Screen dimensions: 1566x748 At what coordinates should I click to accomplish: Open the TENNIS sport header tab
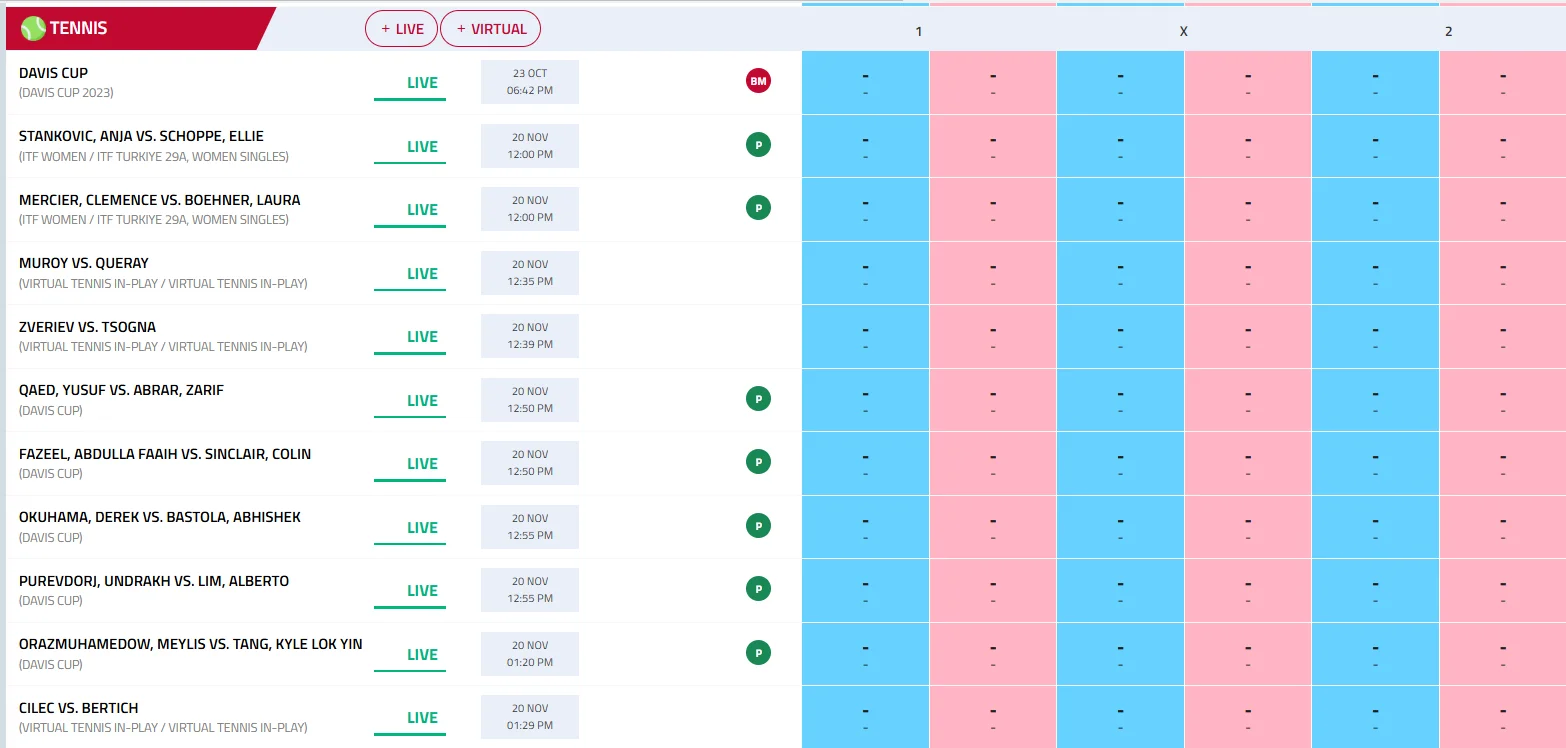click(x=140, y=28)
